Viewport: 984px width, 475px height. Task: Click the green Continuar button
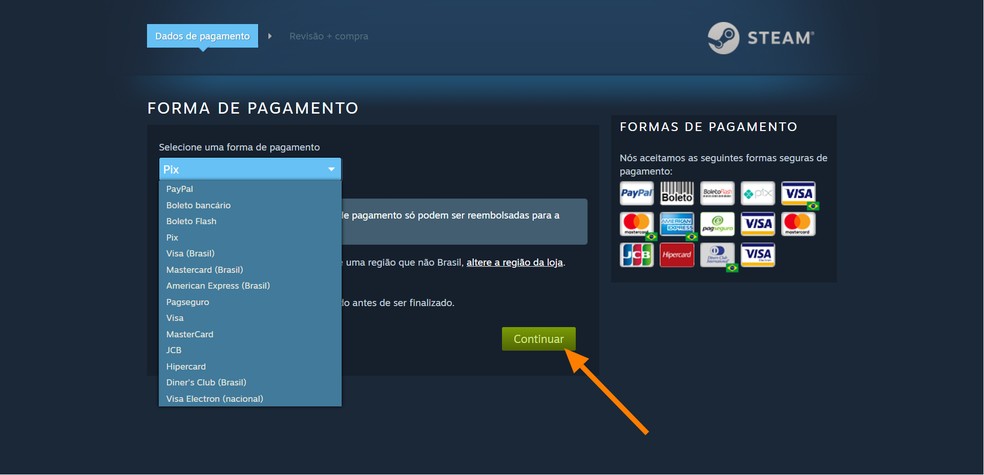pos(538,339)
